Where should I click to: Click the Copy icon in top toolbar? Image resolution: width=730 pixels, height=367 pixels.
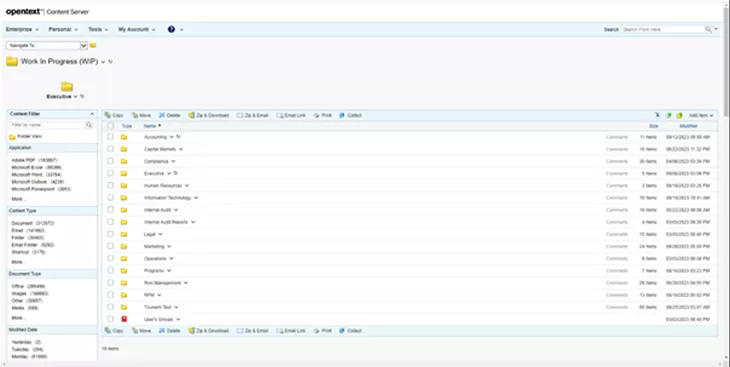108,115
